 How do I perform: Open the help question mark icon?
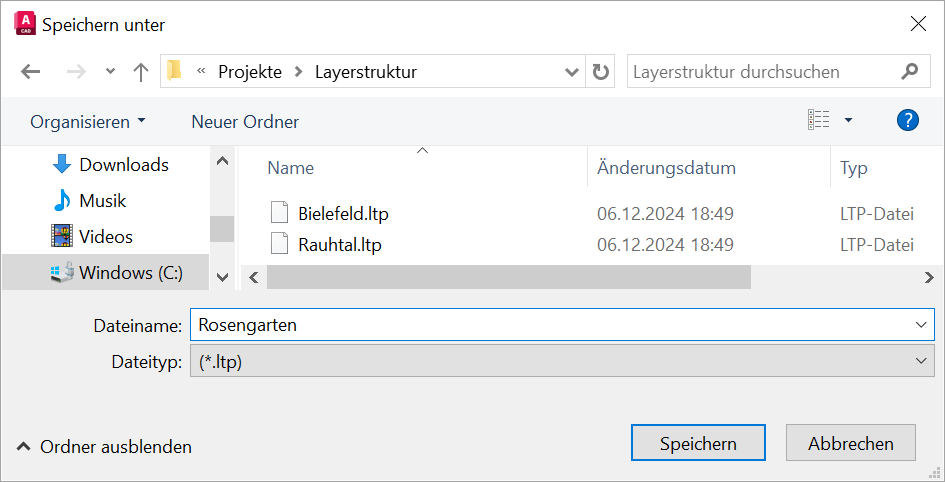pos(907,121)
